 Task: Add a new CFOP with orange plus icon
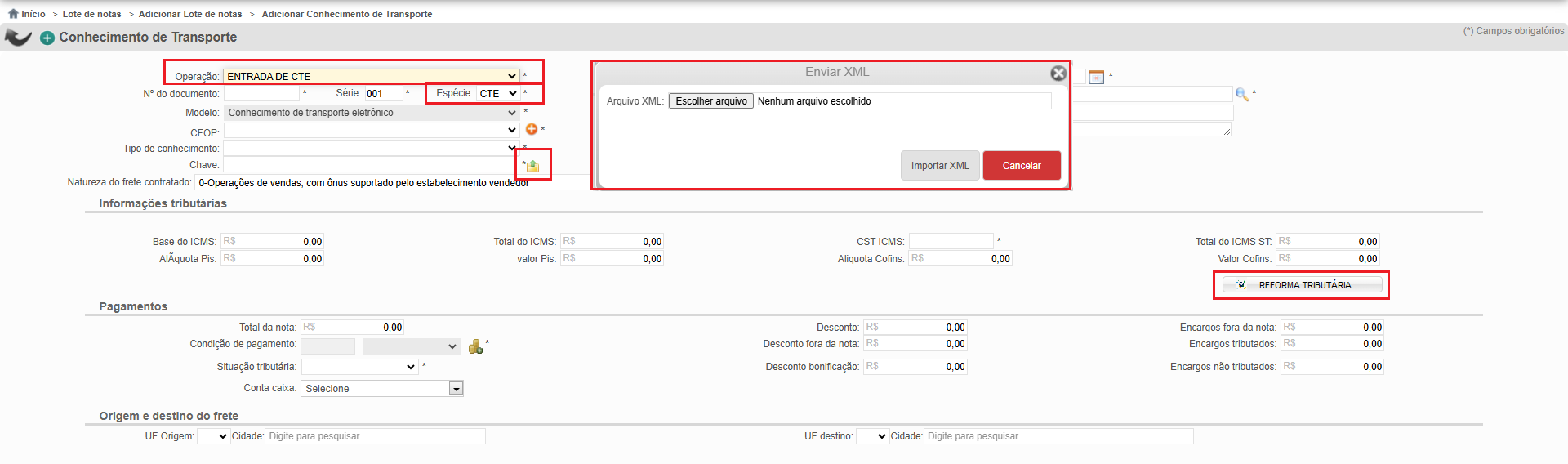[x=532, y=129]
